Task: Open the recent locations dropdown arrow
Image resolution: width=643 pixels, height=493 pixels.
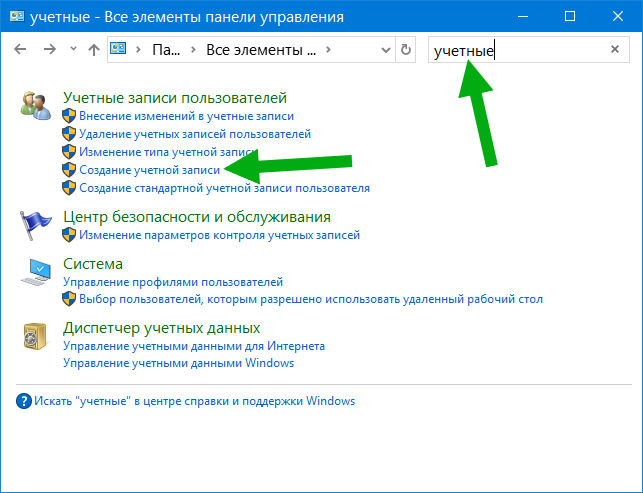Action: [x=73, y=49]
